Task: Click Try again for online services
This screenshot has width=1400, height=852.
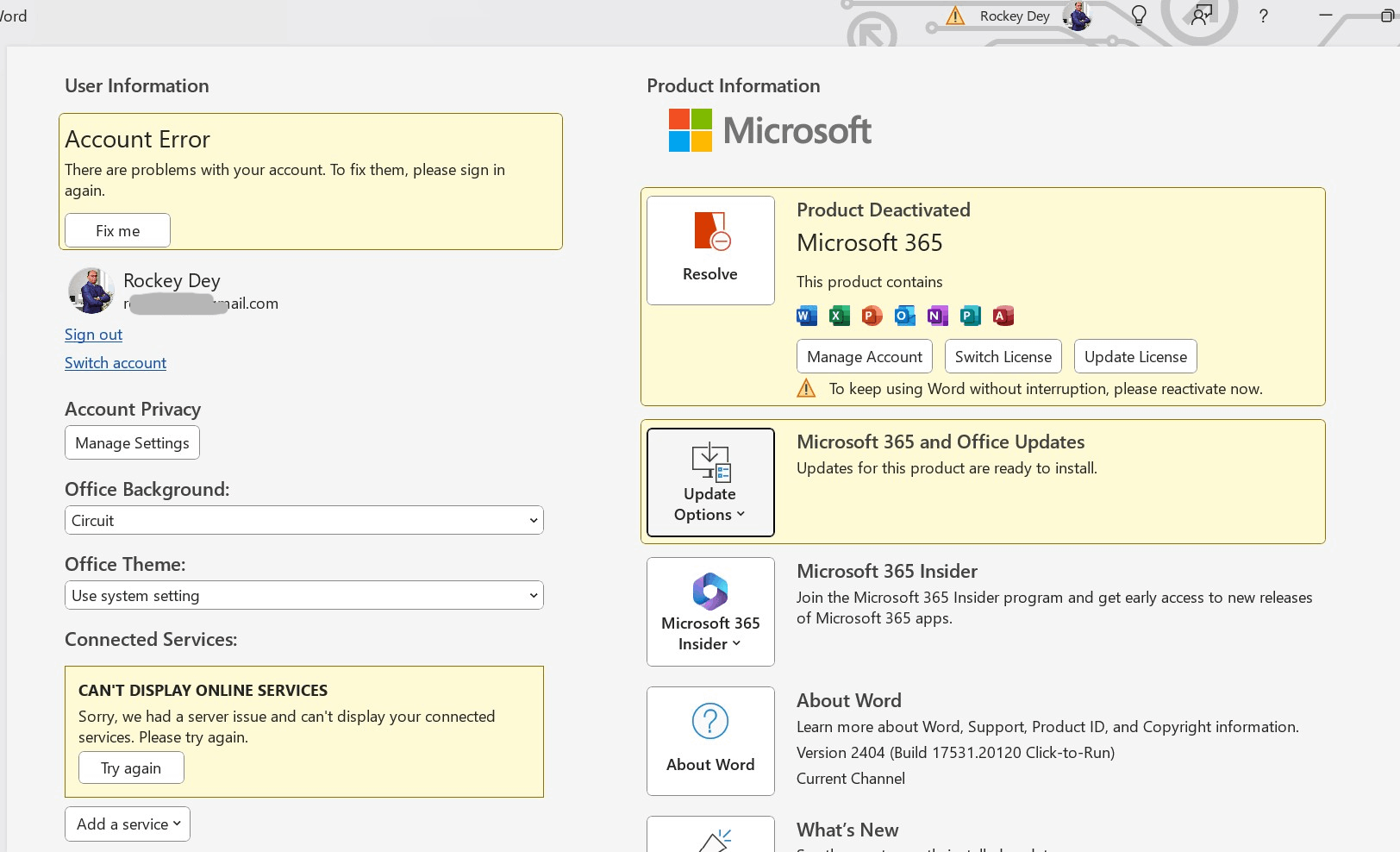Action: (x=131, y=767)
